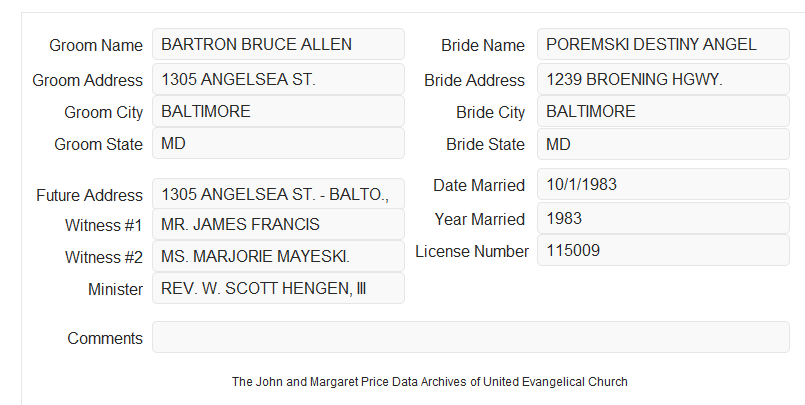This screenshot has height=405, width=805.
Task: Click the Bride Name label
Action: [483, 45]
